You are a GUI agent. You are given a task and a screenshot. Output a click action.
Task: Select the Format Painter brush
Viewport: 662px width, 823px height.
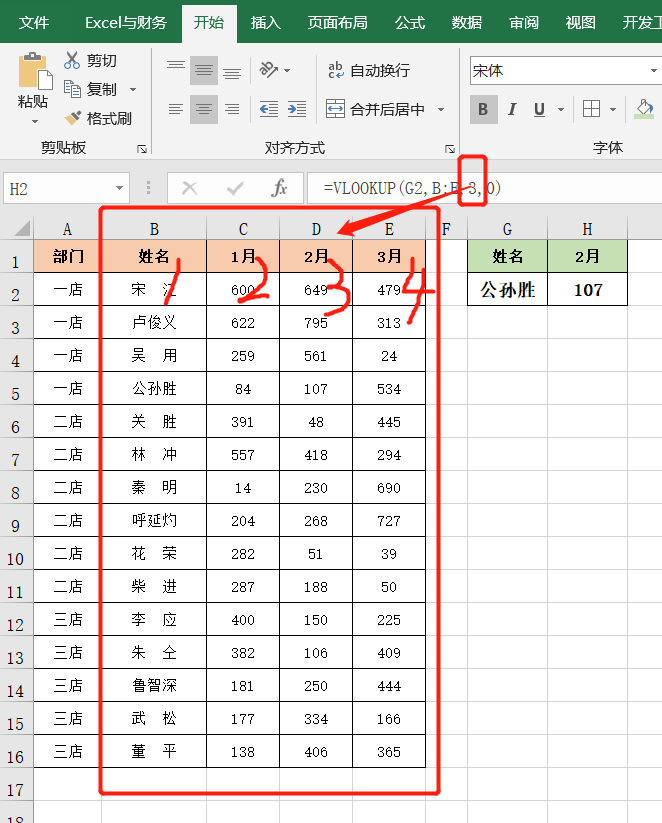(72, 118)
